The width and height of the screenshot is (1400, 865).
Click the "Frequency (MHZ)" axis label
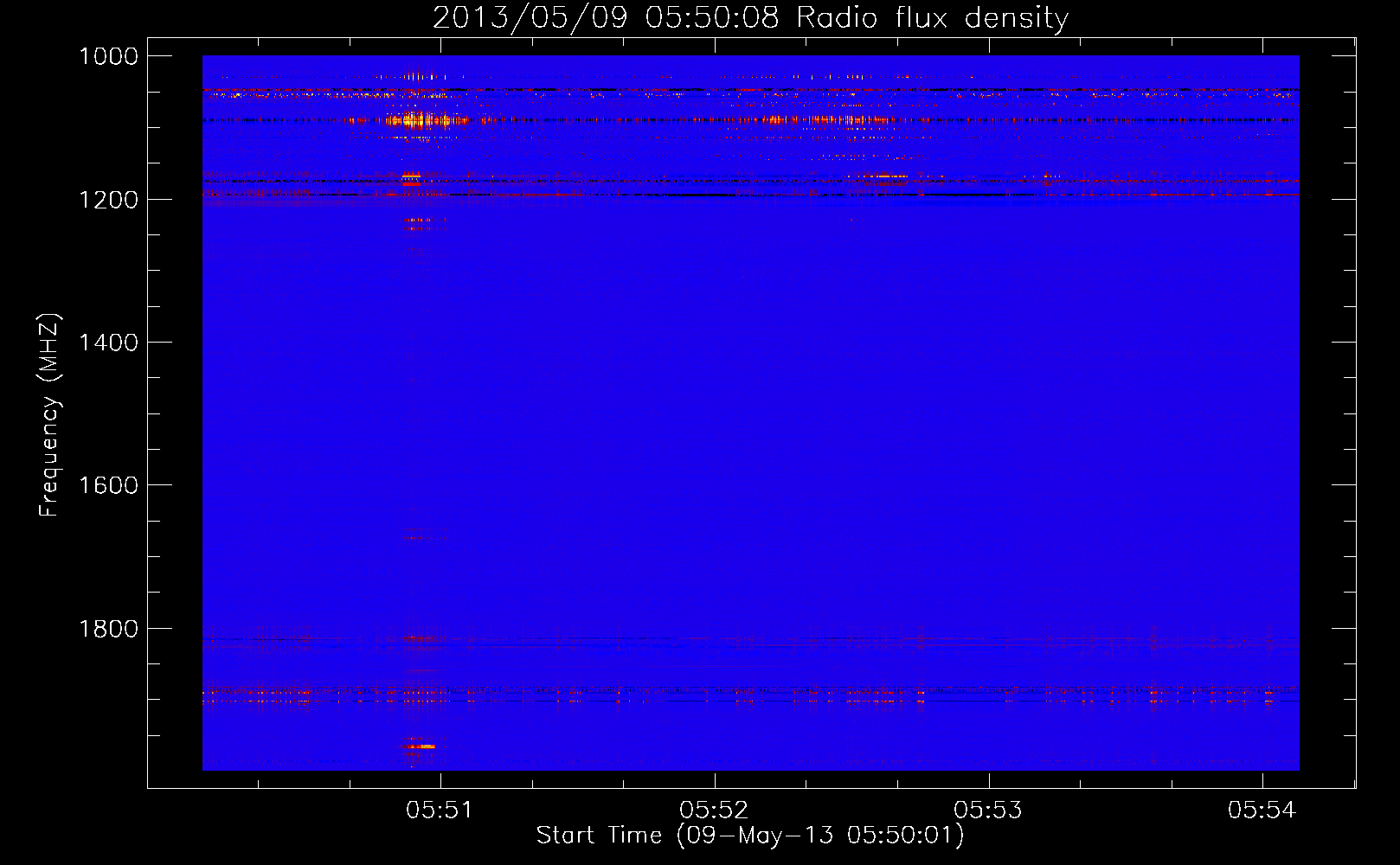point(49,414)
